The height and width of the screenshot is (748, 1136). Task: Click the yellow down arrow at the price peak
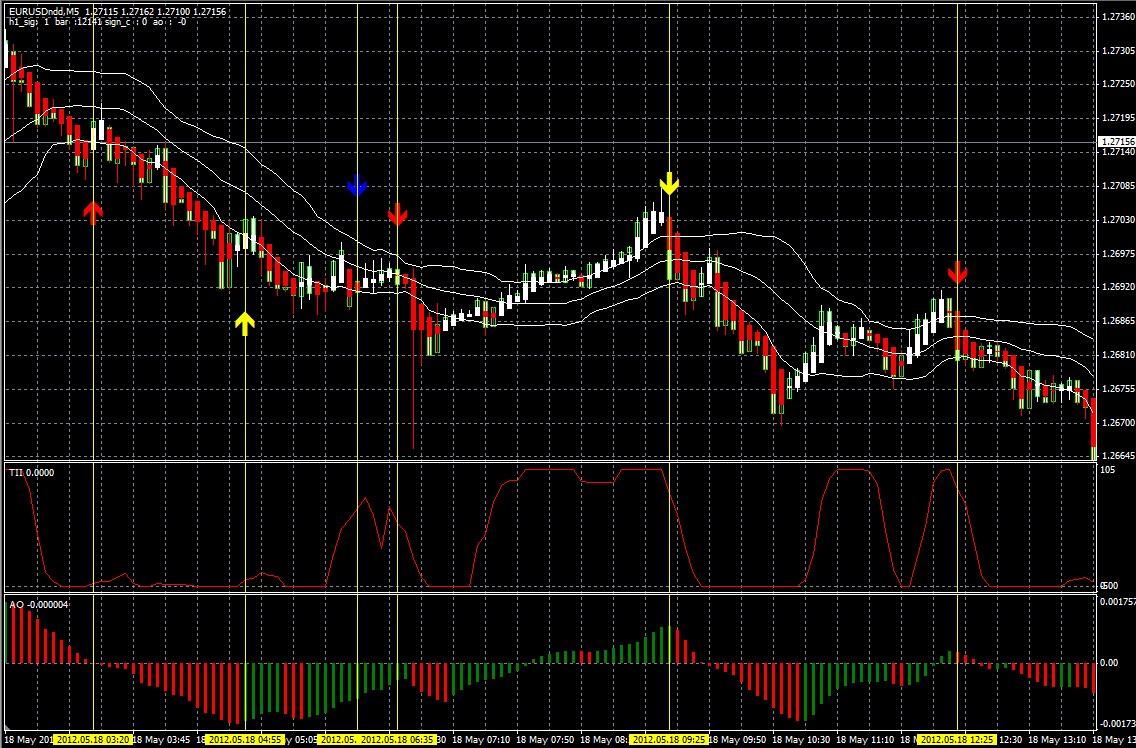669,183
